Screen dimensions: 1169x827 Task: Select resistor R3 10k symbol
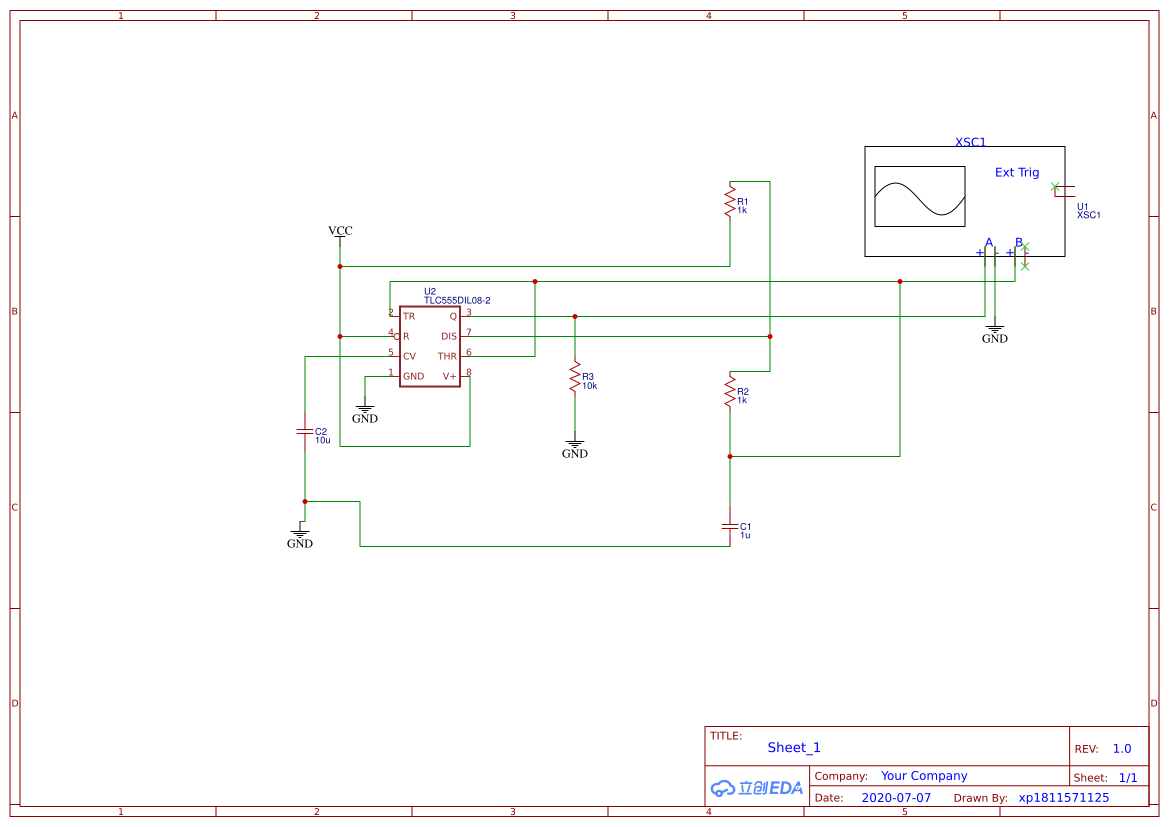click(x=575, y=378)
